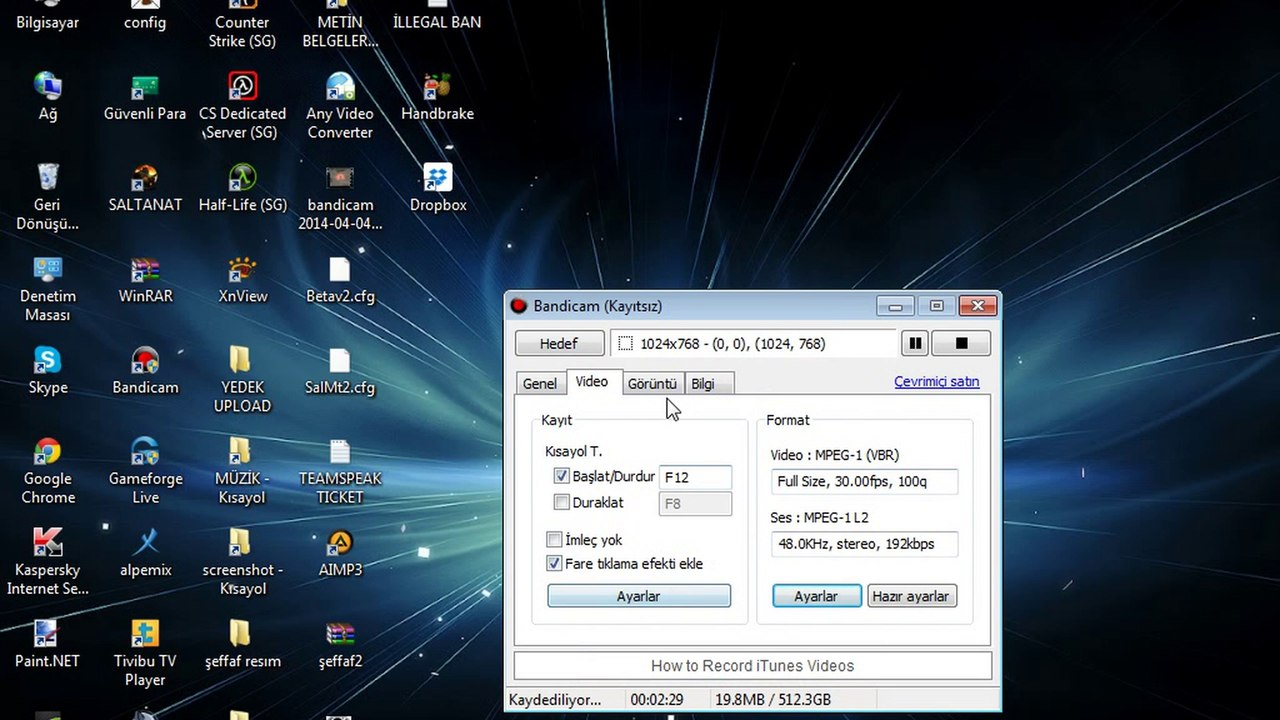The width and height of the screenshot is (1280, 720).
Task: Enable İmleç yok checkbox
Action: [x=554, y=540]
